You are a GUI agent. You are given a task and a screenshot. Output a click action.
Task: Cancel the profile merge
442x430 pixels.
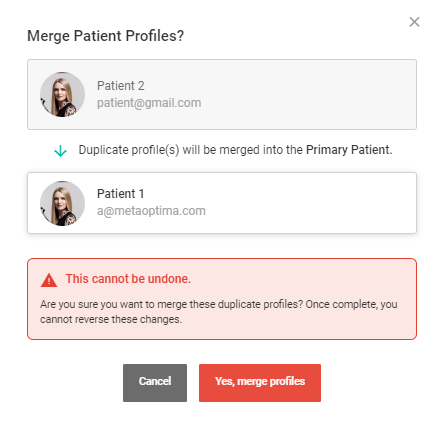155,383
